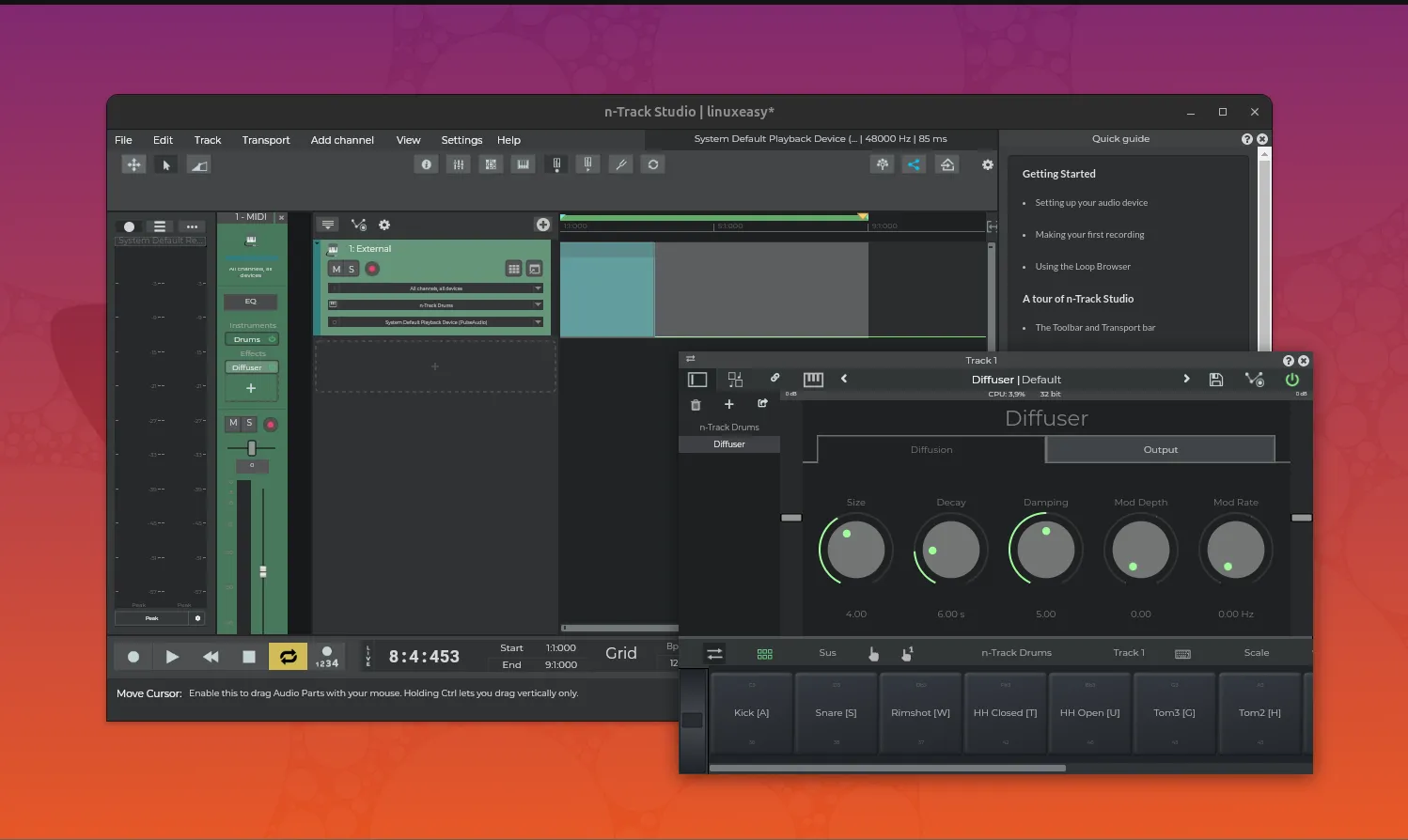Open the System Default Playback Device dropdown
Viewport: 1408px width, 840px height.
click(436, 322)
